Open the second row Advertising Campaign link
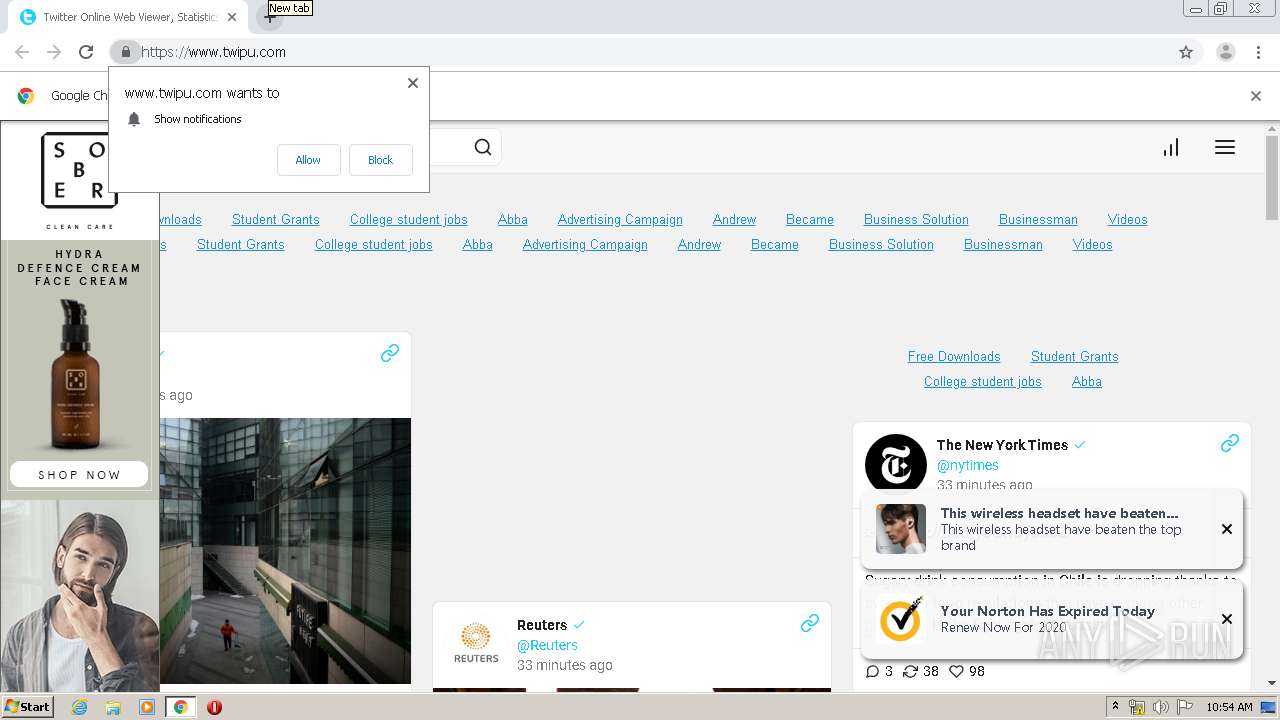The image size is (1280, 720). pos(585,244)
